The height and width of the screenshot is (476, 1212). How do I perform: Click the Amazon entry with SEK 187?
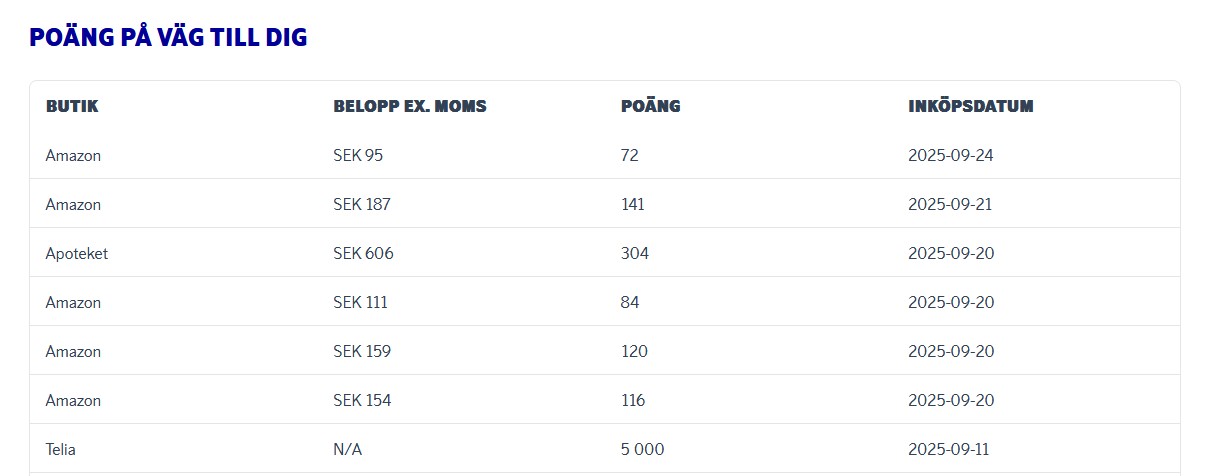pyautogui.click(x=73, y=205)
